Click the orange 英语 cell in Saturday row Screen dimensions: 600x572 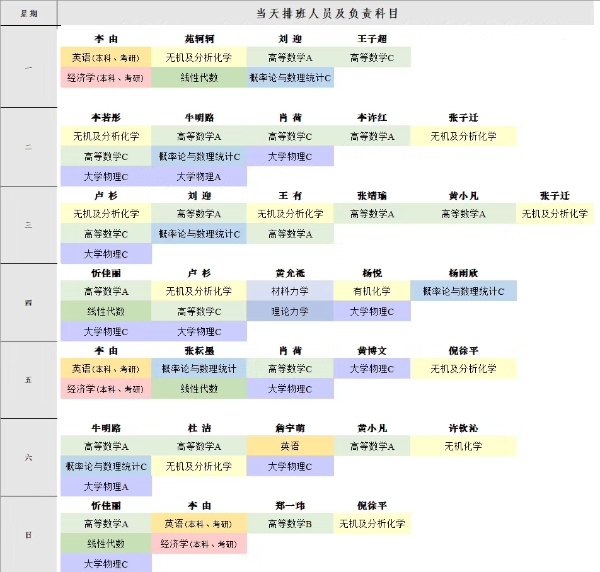point(290,446)
